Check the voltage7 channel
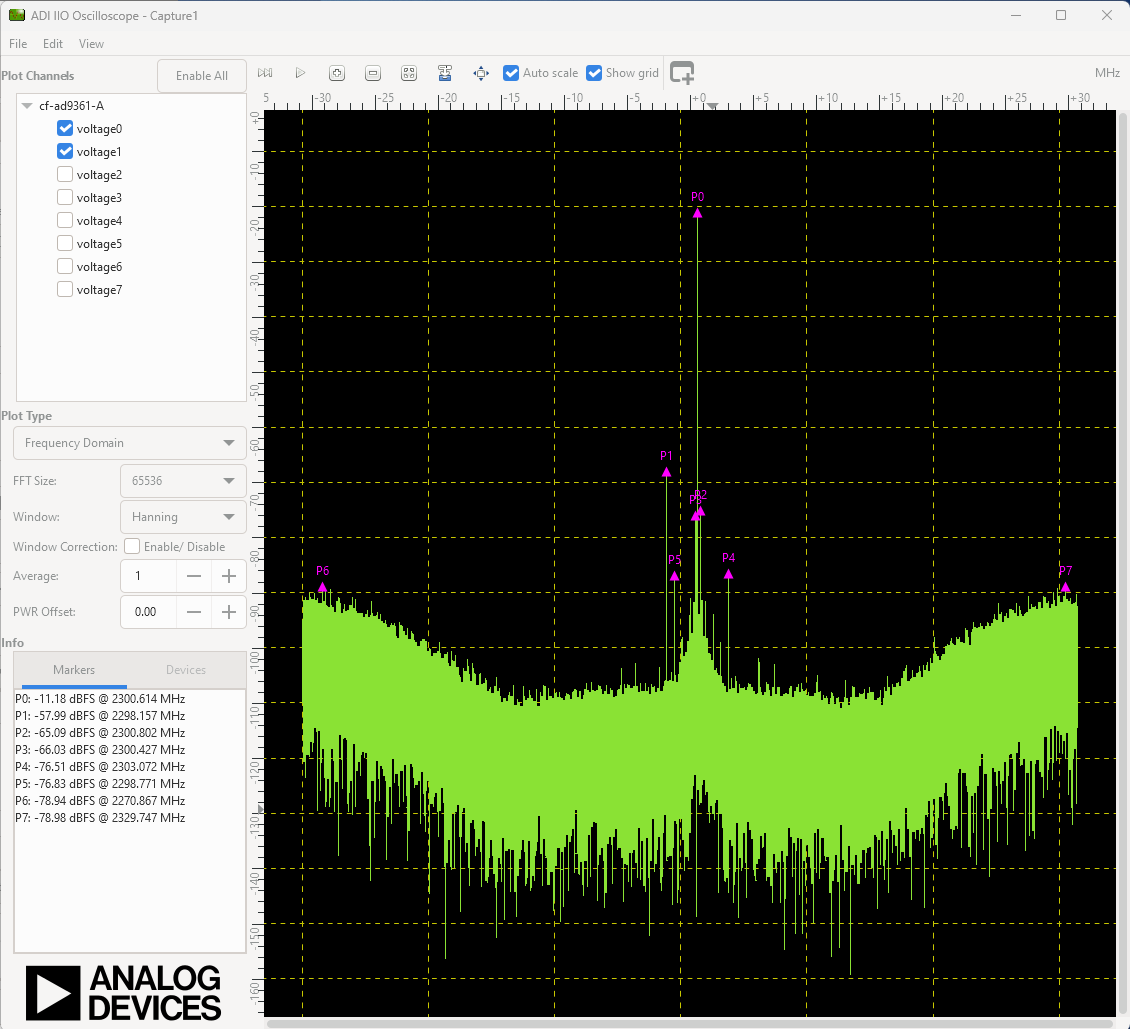Image resolution: width=1130 pixels, height=1029 pixels. tap(65, 290)
